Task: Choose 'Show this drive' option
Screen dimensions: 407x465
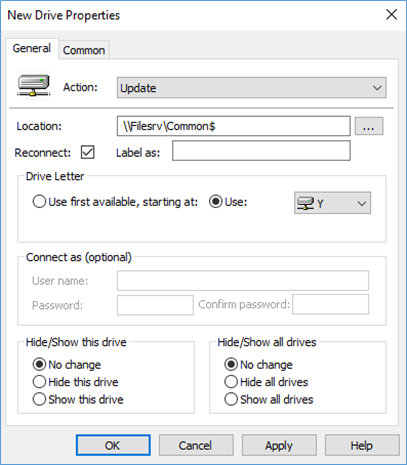Action: tap(39, 399)
